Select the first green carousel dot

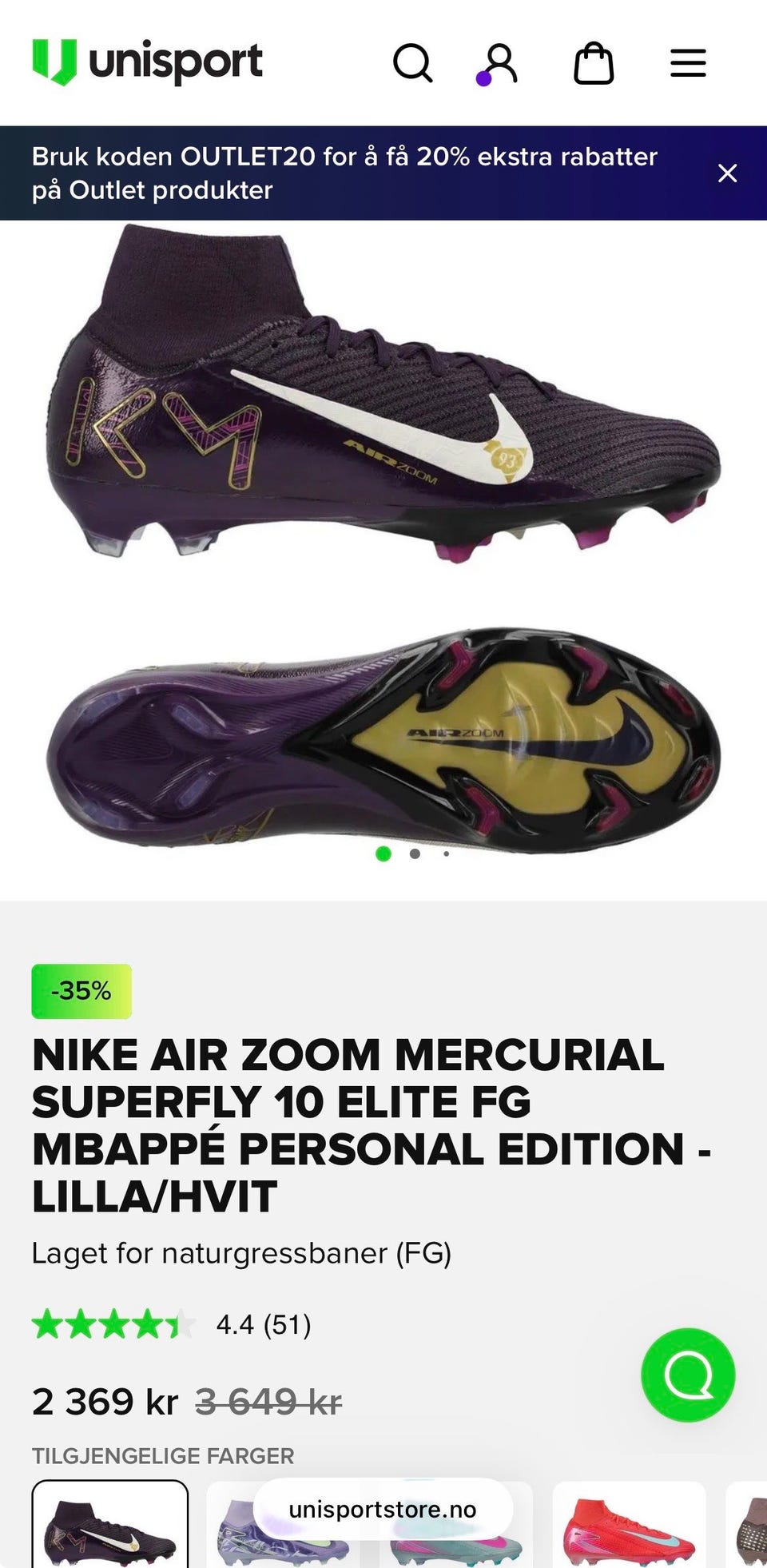pyautogui.click(x=383, y=854)
